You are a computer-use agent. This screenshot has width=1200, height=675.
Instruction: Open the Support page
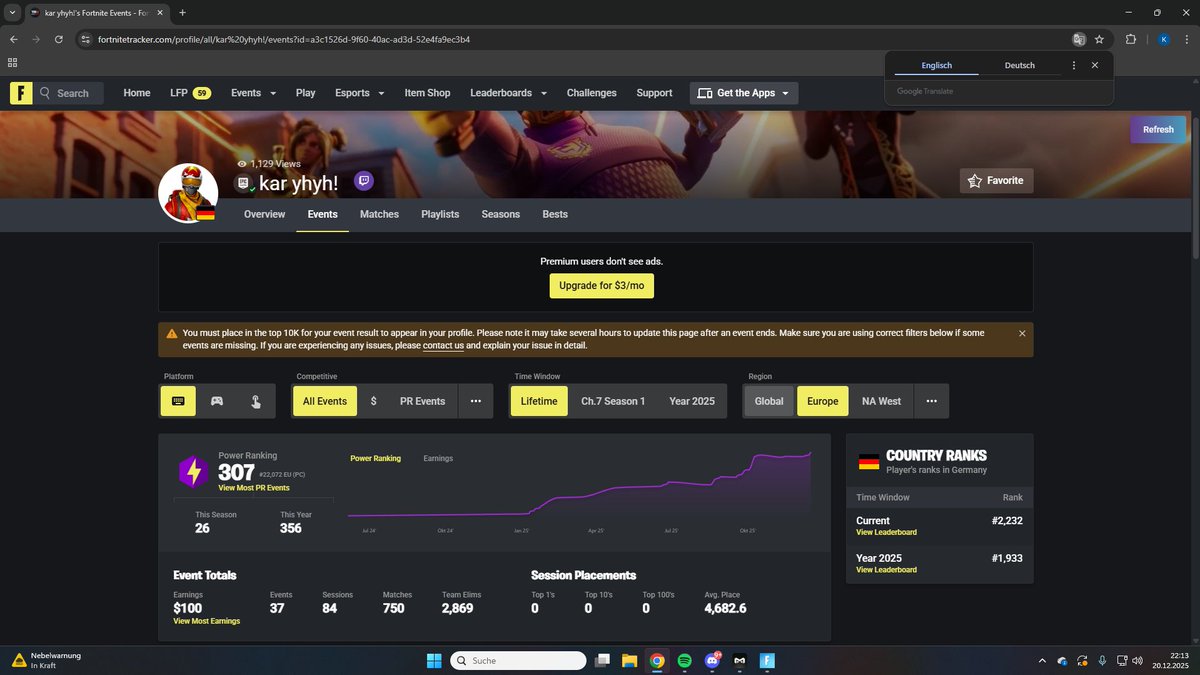tap(654, 93)
